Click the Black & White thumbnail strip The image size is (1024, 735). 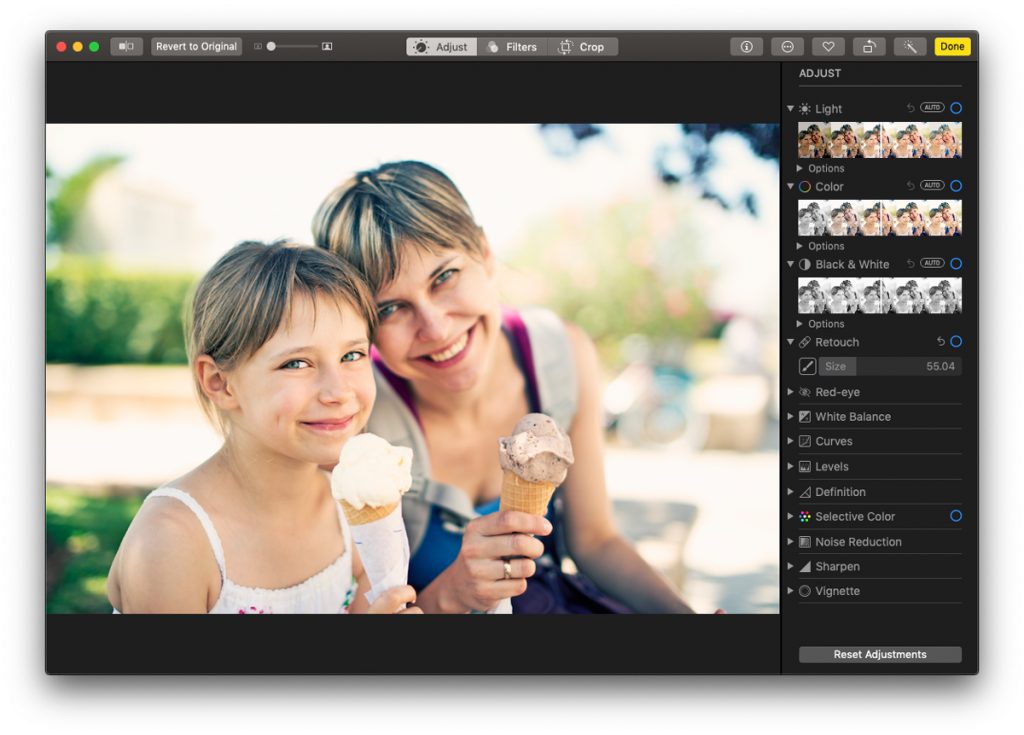tap(880, 296)
